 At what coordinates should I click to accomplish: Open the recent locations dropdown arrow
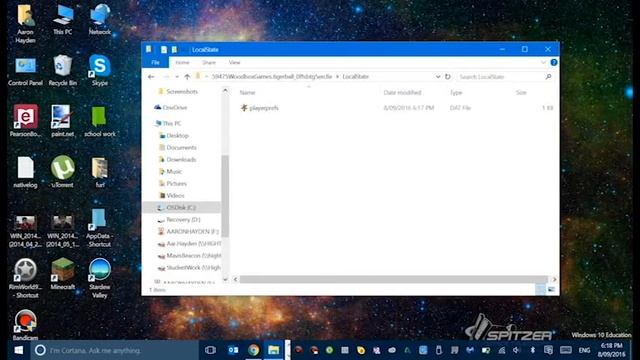point(177,77)
